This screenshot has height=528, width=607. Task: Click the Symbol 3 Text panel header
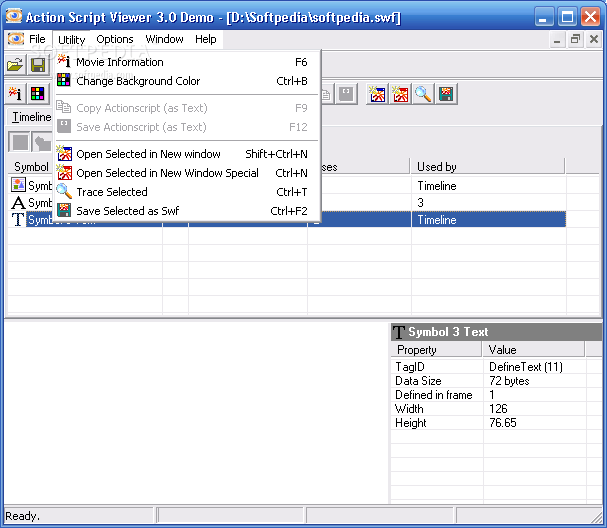(x=496, y=332)
